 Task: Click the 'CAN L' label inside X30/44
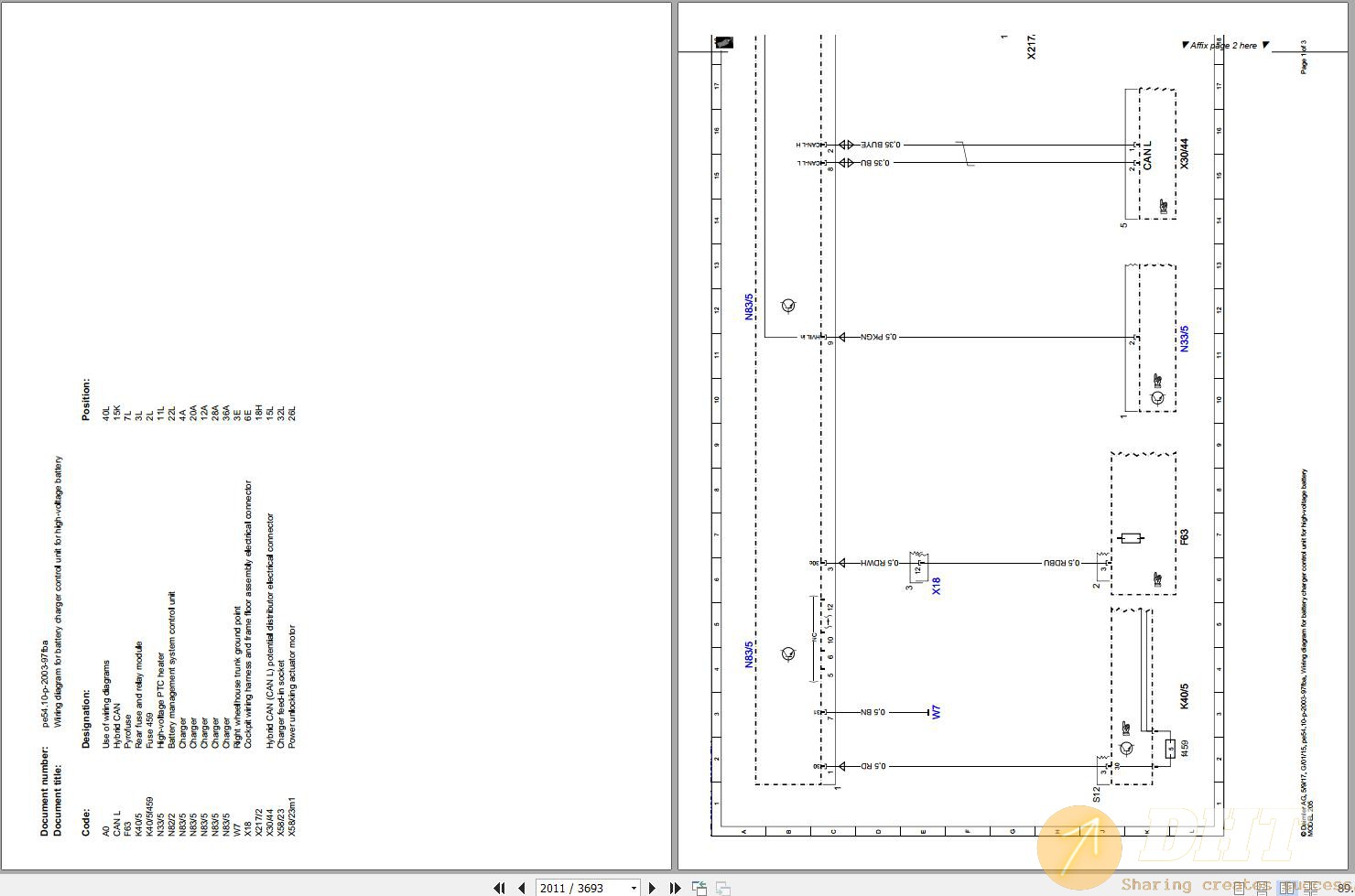pyautogui.click(x=1148, y=155)
